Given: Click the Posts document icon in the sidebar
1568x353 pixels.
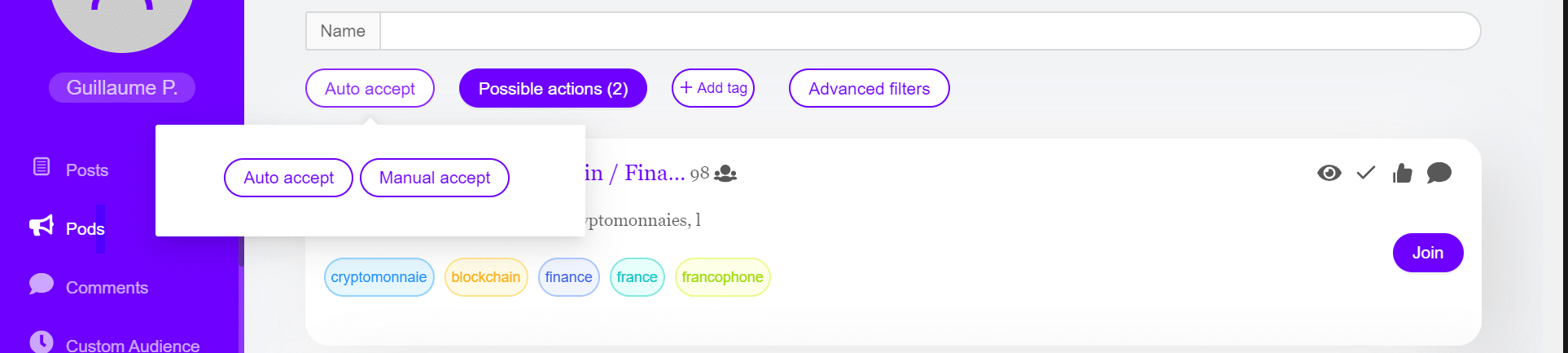Looking at the screenshot, I should pos(42,167).
